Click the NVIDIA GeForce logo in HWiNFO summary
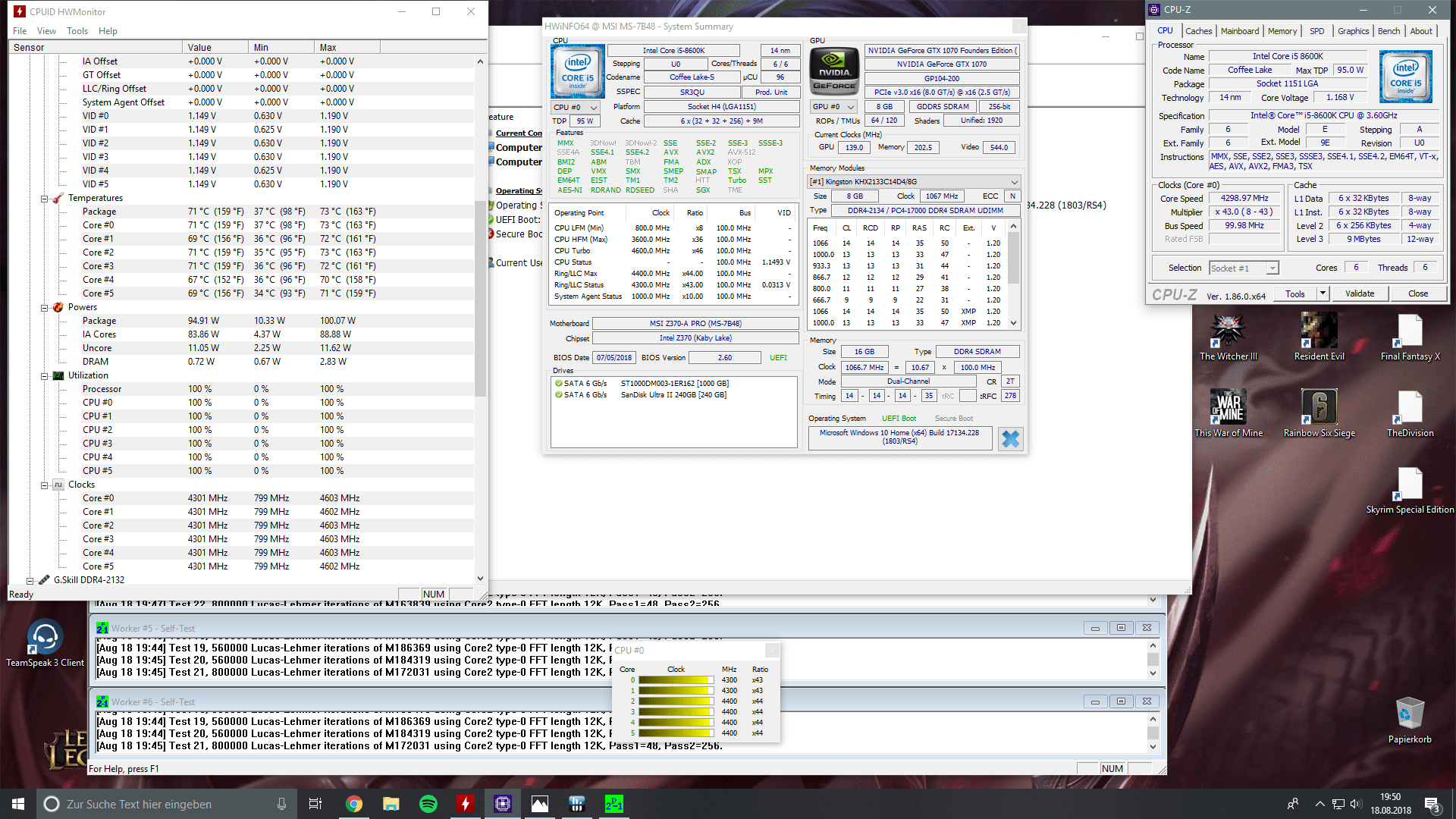Screen dimensions: 1456x819 point(834,71)
